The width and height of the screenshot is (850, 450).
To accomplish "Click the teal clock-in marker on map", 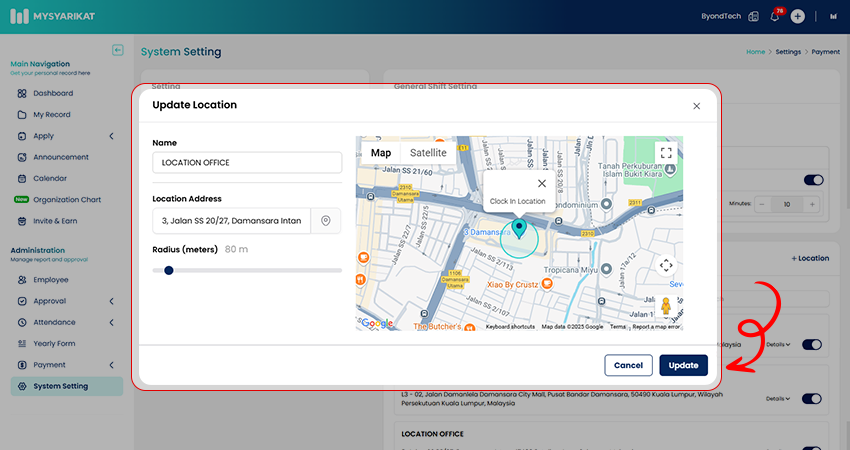I will click(519, 229).
